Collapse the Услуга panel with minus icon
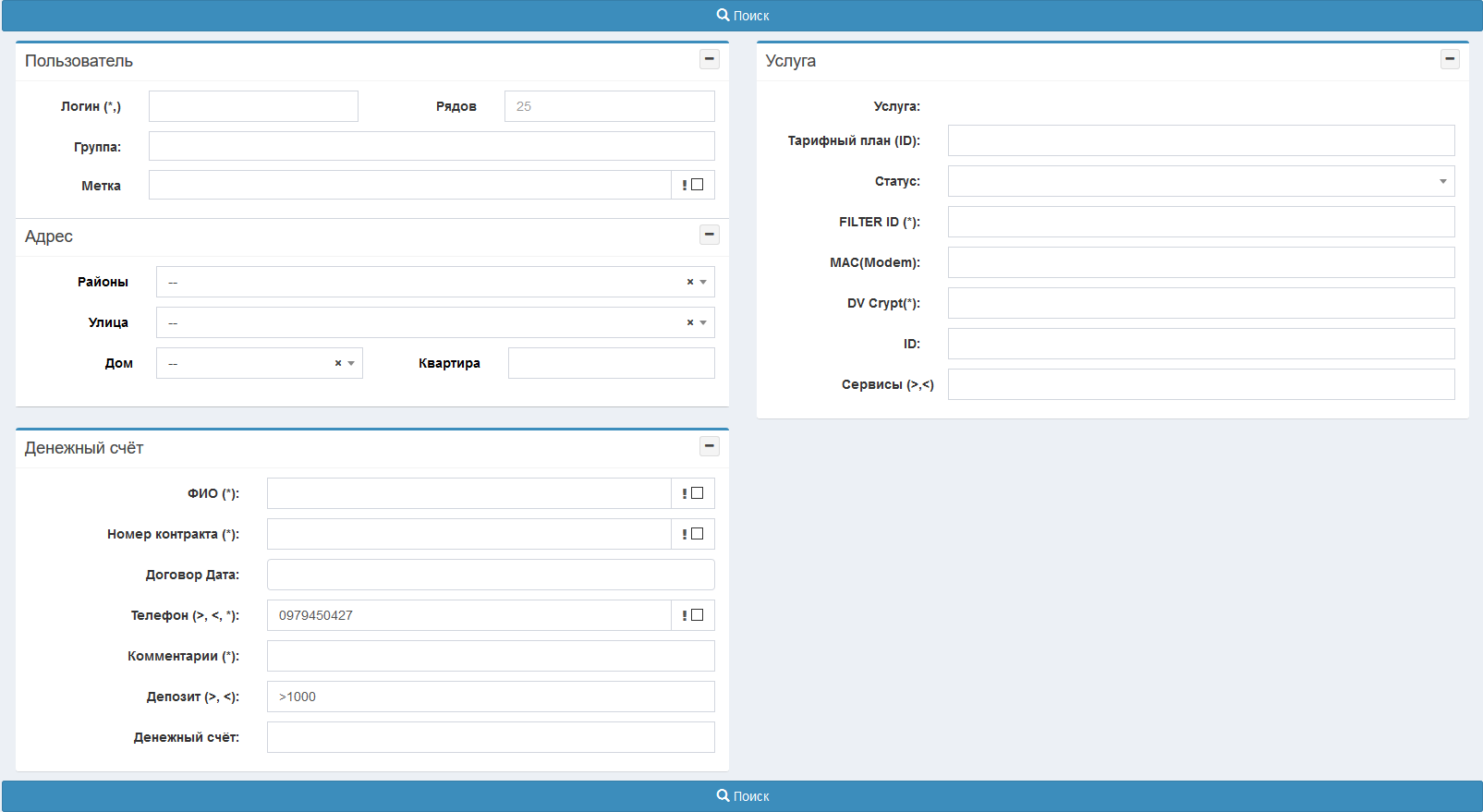The width and height of the screenshot is (1483, 812). pyautogui.click(x=1450, y=59)
